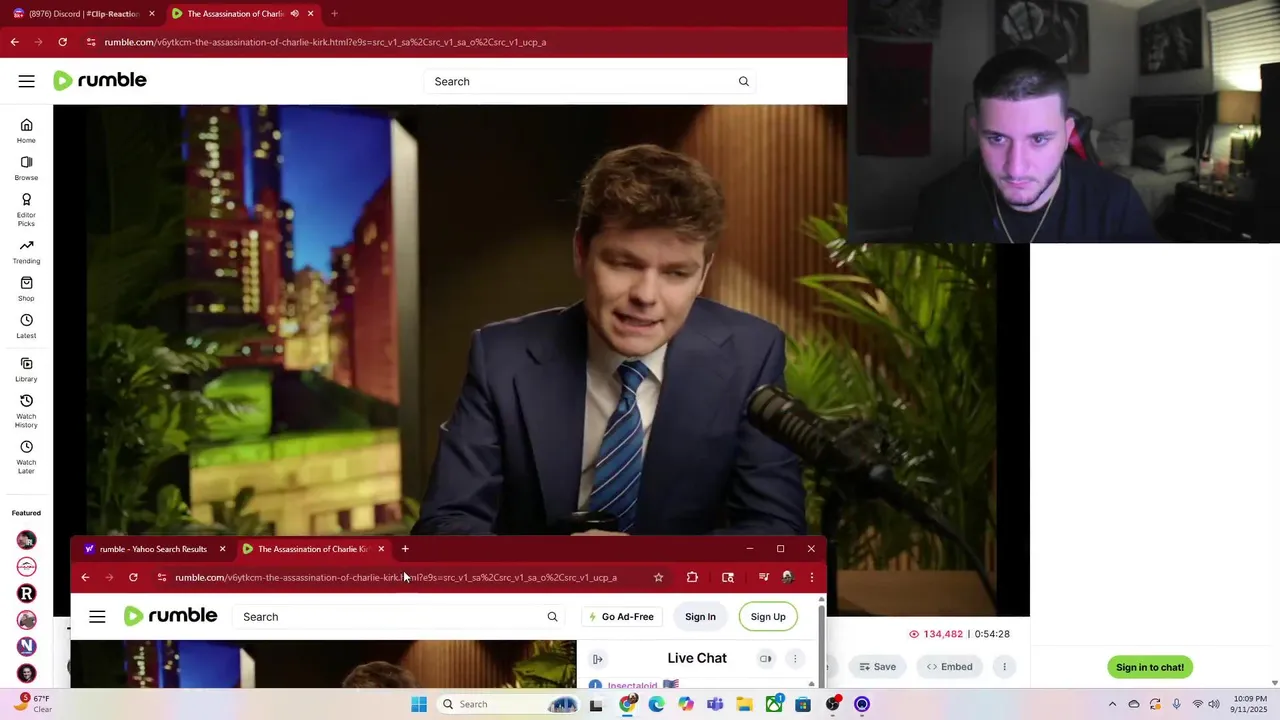Click the search magnifier in the front Rumble window
Image resolution: width=1280 pixels, height=720 pixels.
tap(552, 616)
